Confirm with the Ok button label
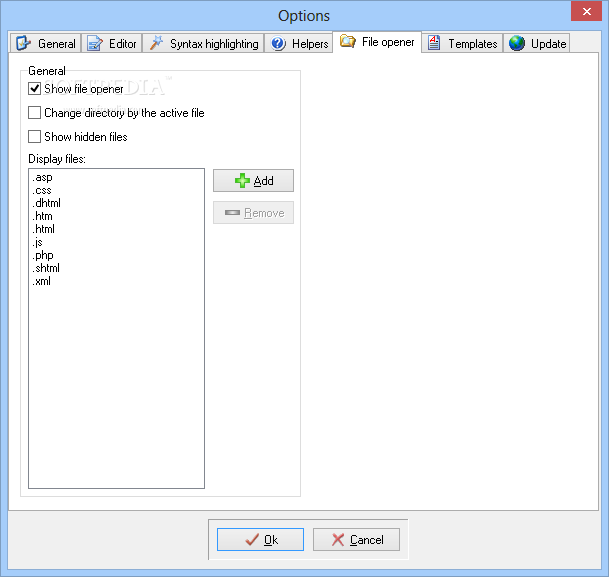Image resolution: width=609 pixels, height=577 pixels. click(271, 540)
